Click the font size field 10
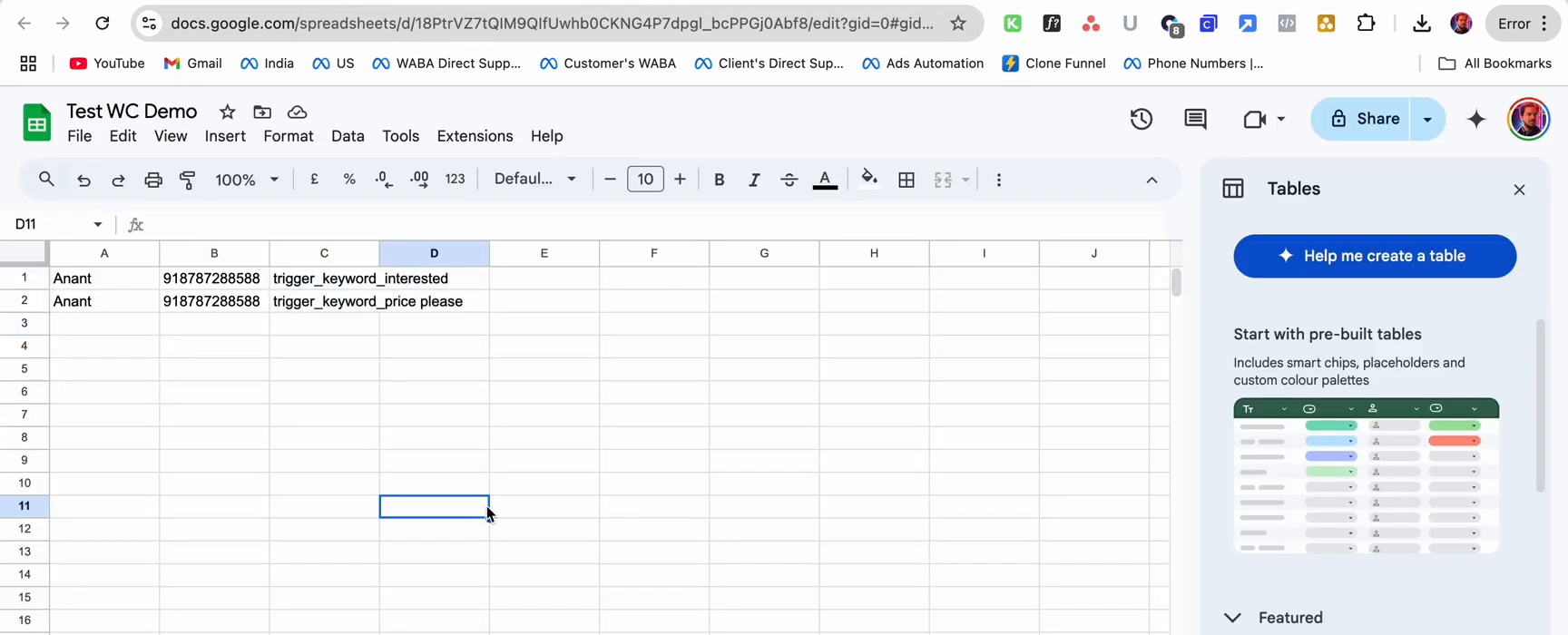The width and height of the screenshot is (1568, 635). [645, 180]
